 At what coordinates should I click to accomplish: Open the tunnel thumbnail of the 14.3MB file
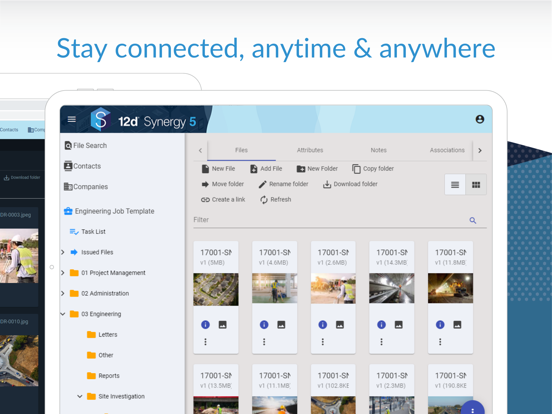click(391, 288)
